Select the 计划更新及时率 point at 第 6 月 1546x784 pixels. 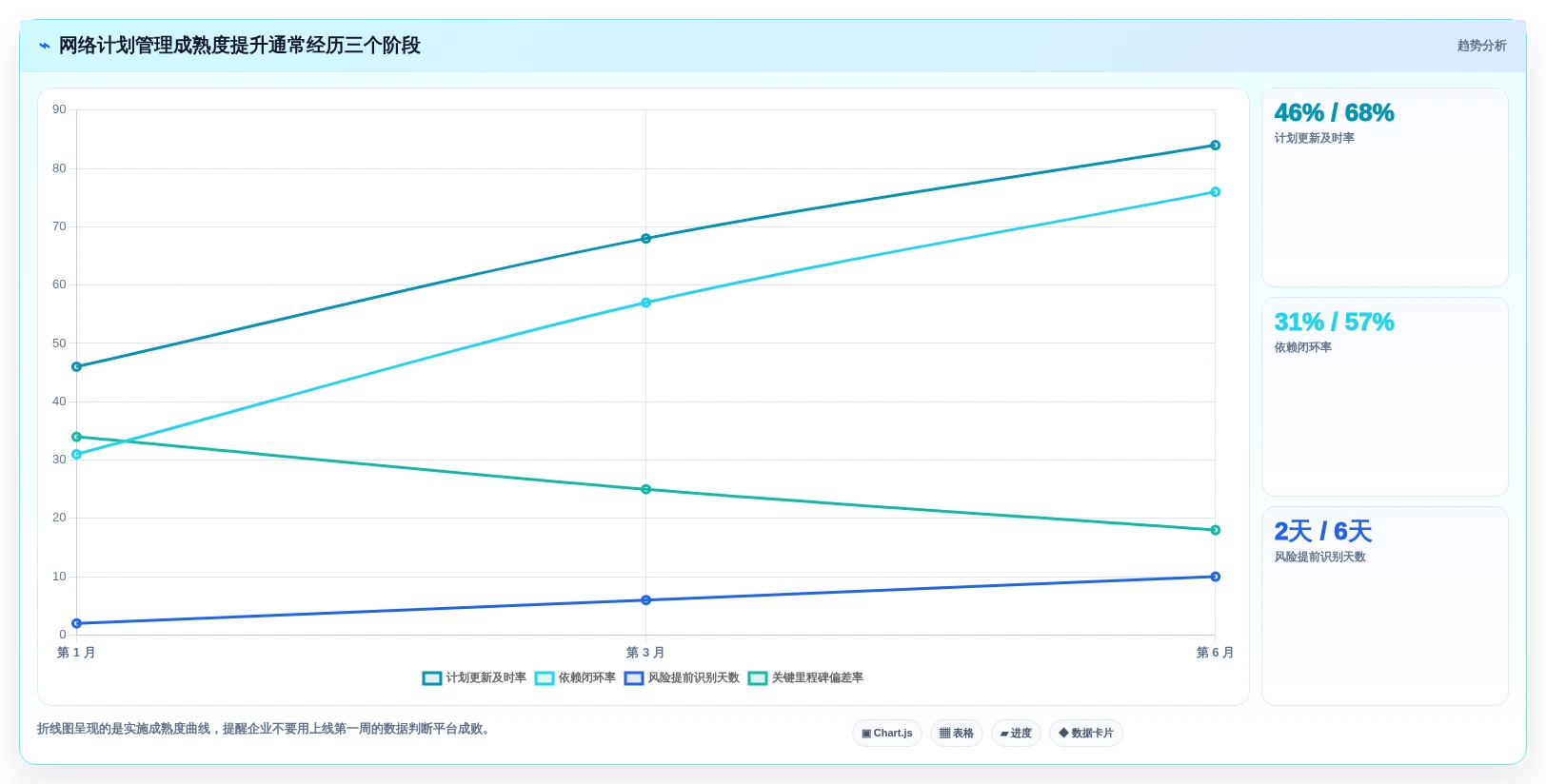pos(1215,146)
